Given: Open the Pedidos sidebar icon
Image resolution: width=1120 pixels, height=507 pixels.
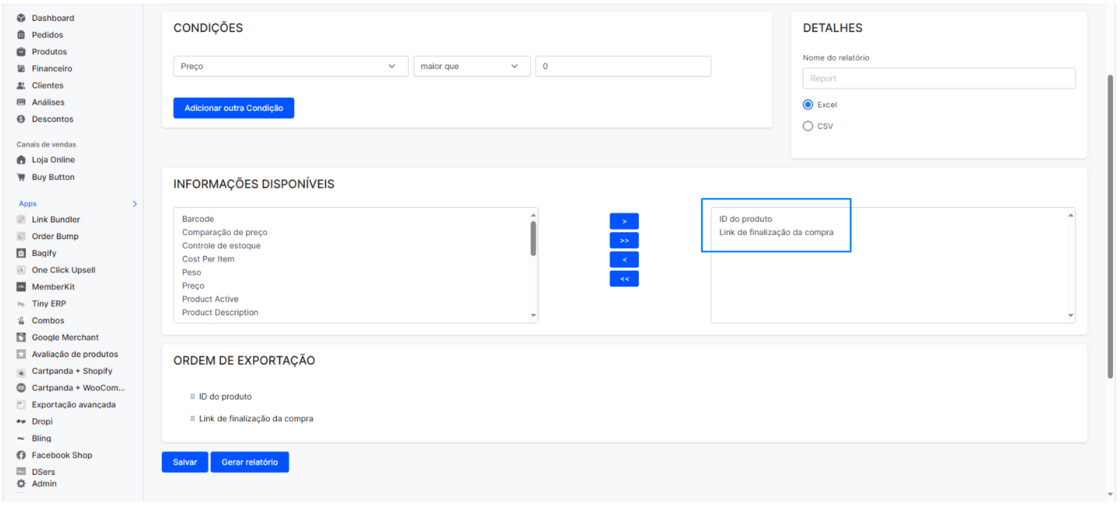Looking at the screenshot, I should click(21, 35).
